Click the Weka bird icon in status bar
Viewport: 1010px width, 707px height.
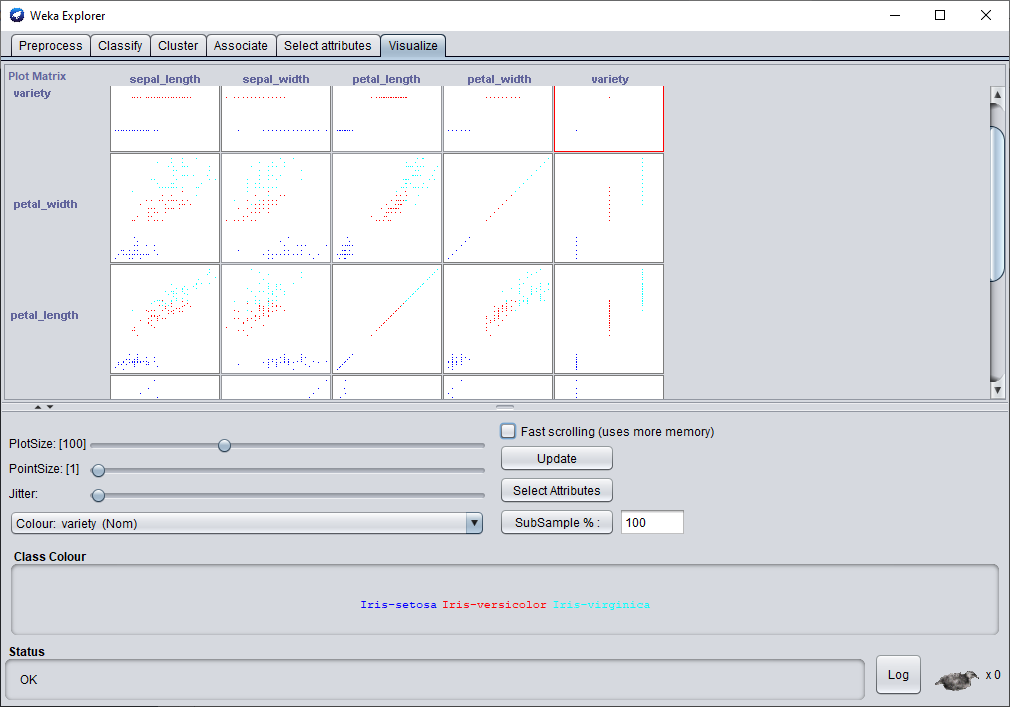click(x=957, y=679)
